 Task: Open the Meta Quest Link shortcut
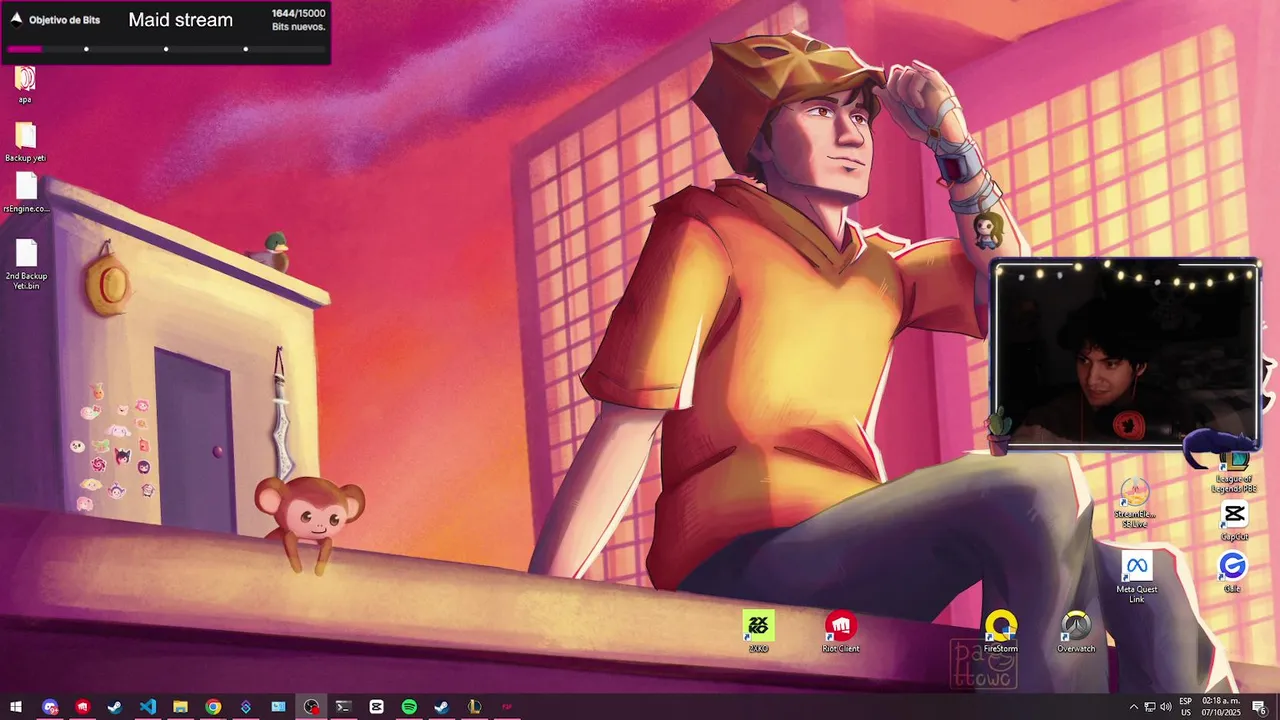[1136, 577]
